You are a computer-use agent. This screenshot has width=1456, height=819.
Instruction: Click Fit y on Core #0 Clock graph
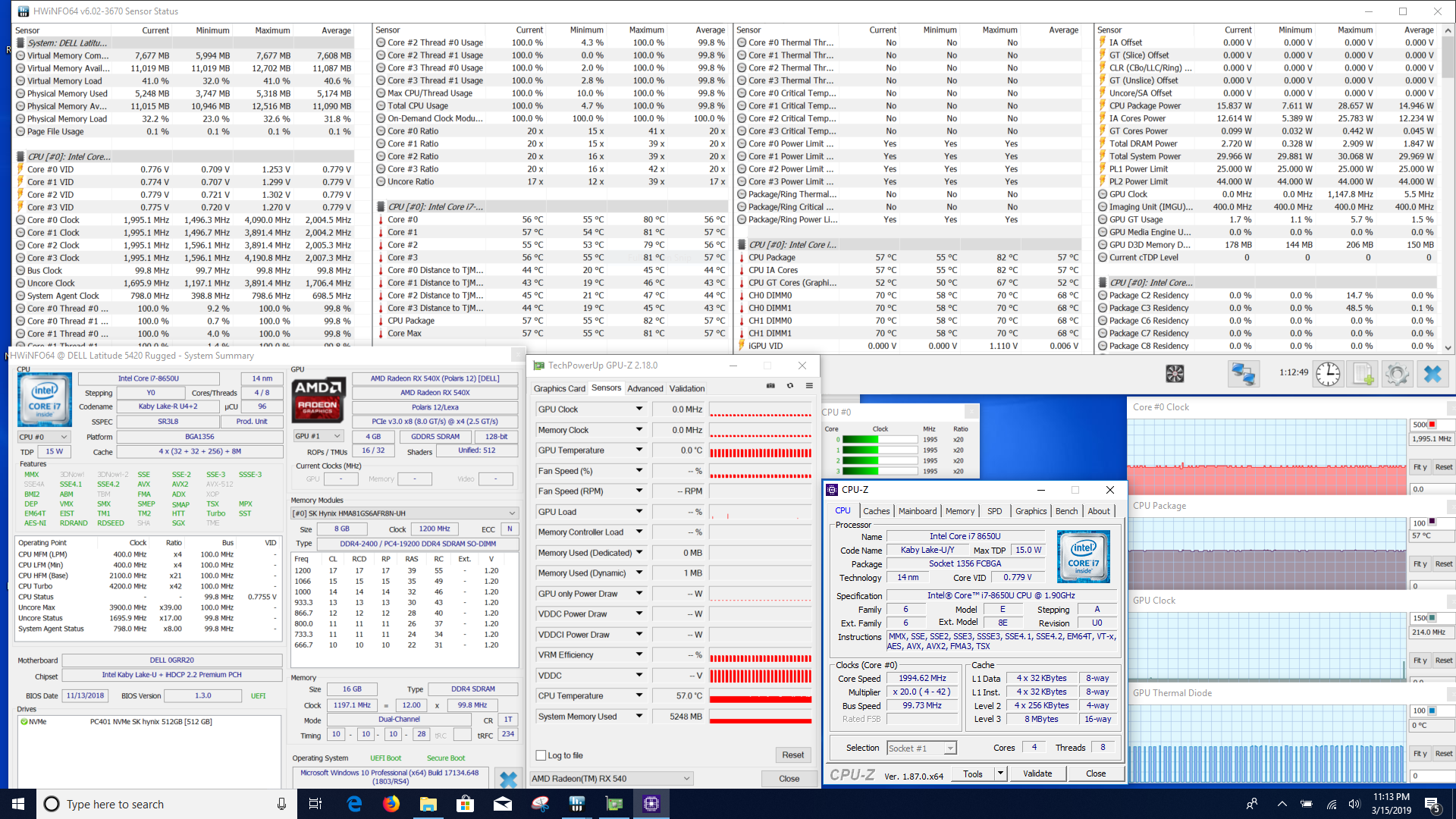coord(1420,467)
